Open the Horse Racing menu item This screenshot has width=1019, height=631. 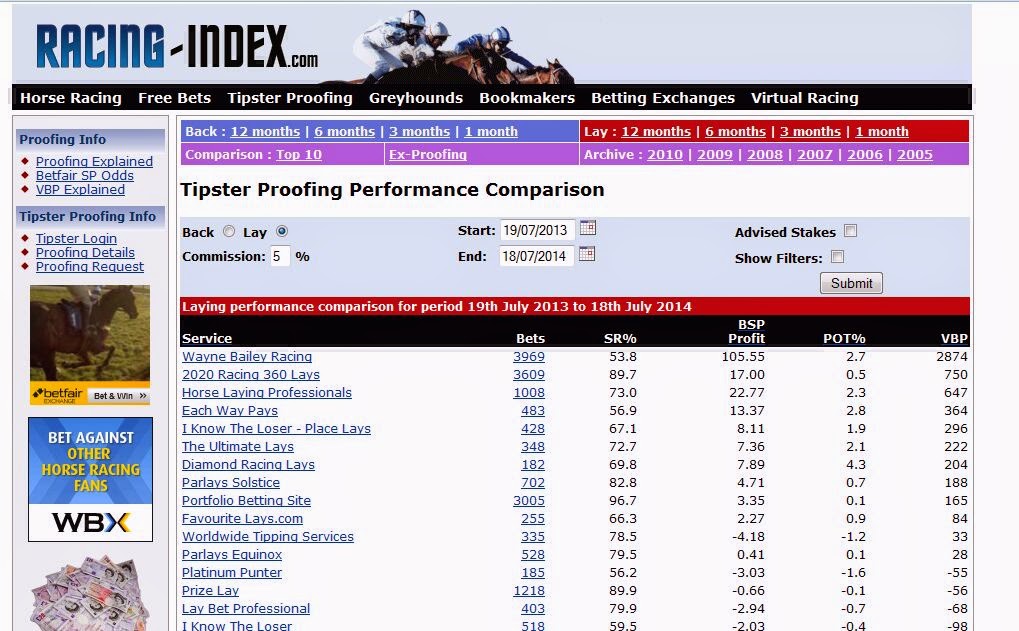(x=71, y=98)
